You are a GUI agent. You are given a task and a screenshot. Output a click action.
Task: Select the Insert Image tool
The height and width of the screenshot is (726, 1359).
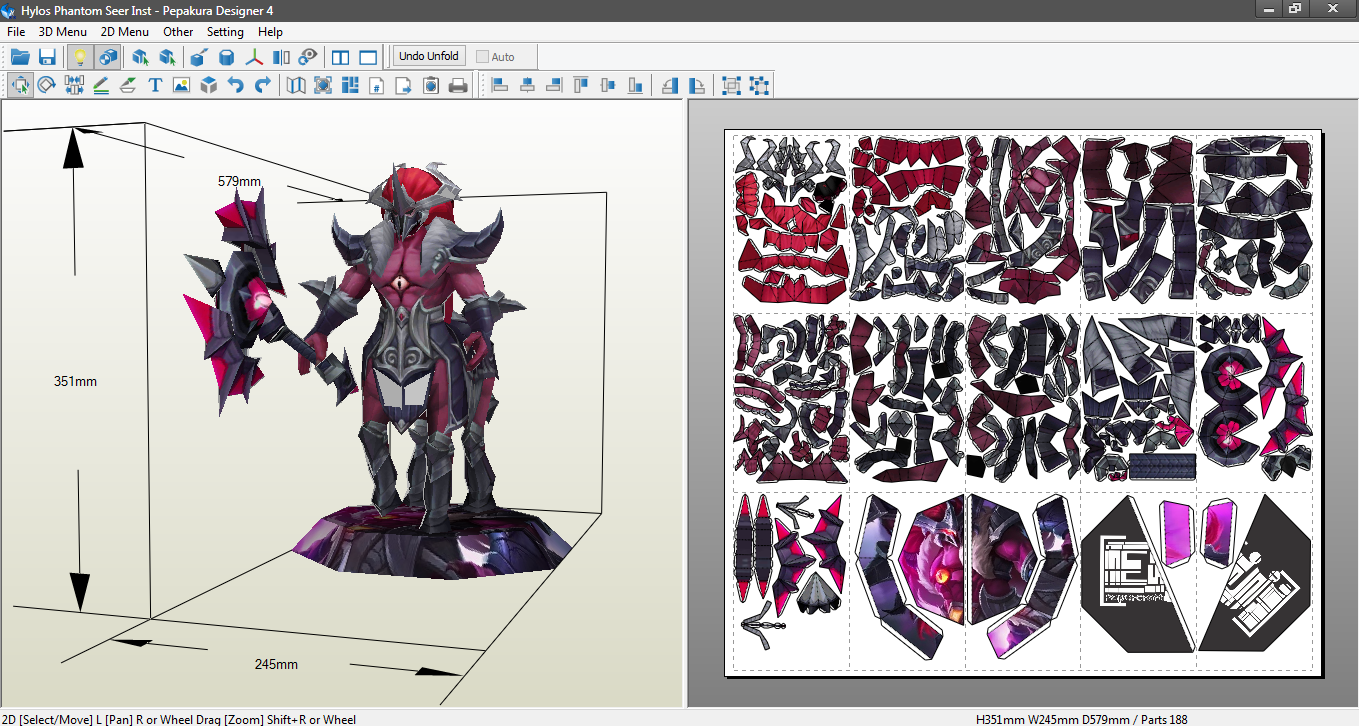(181, 84)
